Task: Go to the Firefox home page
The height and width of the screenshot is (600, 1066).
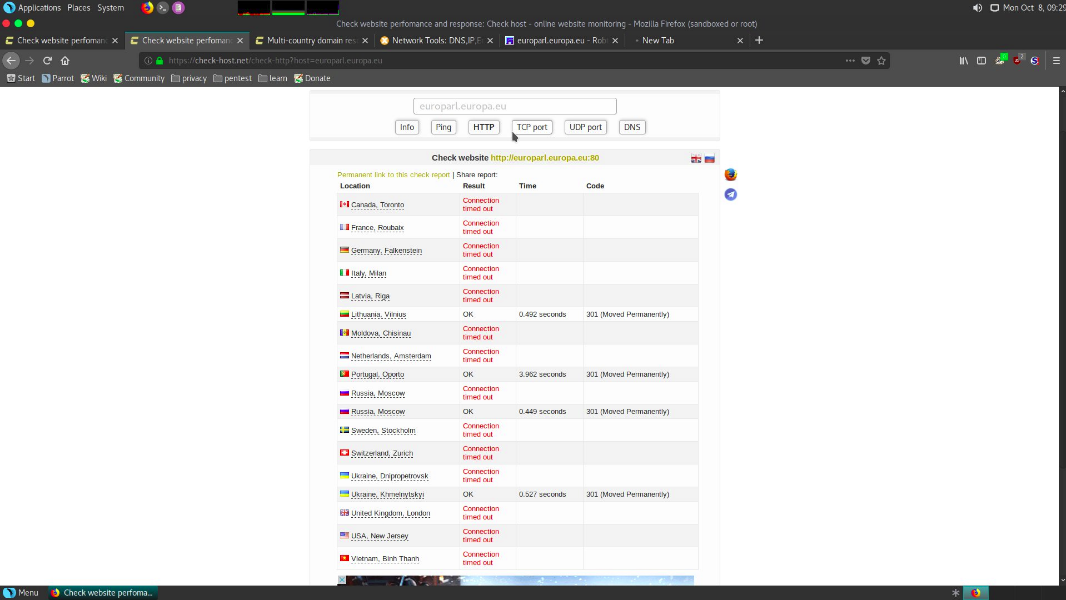Action: (65, 60)
